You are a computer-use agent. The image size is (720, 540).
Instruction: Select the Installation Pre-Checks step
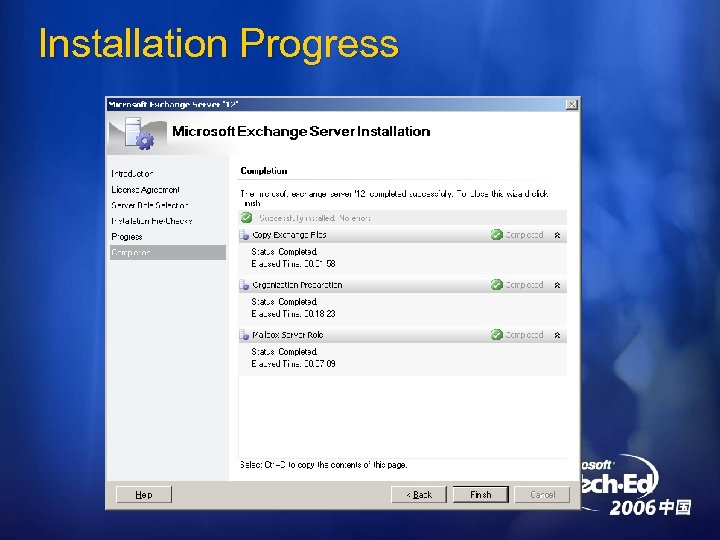[152, 221]
